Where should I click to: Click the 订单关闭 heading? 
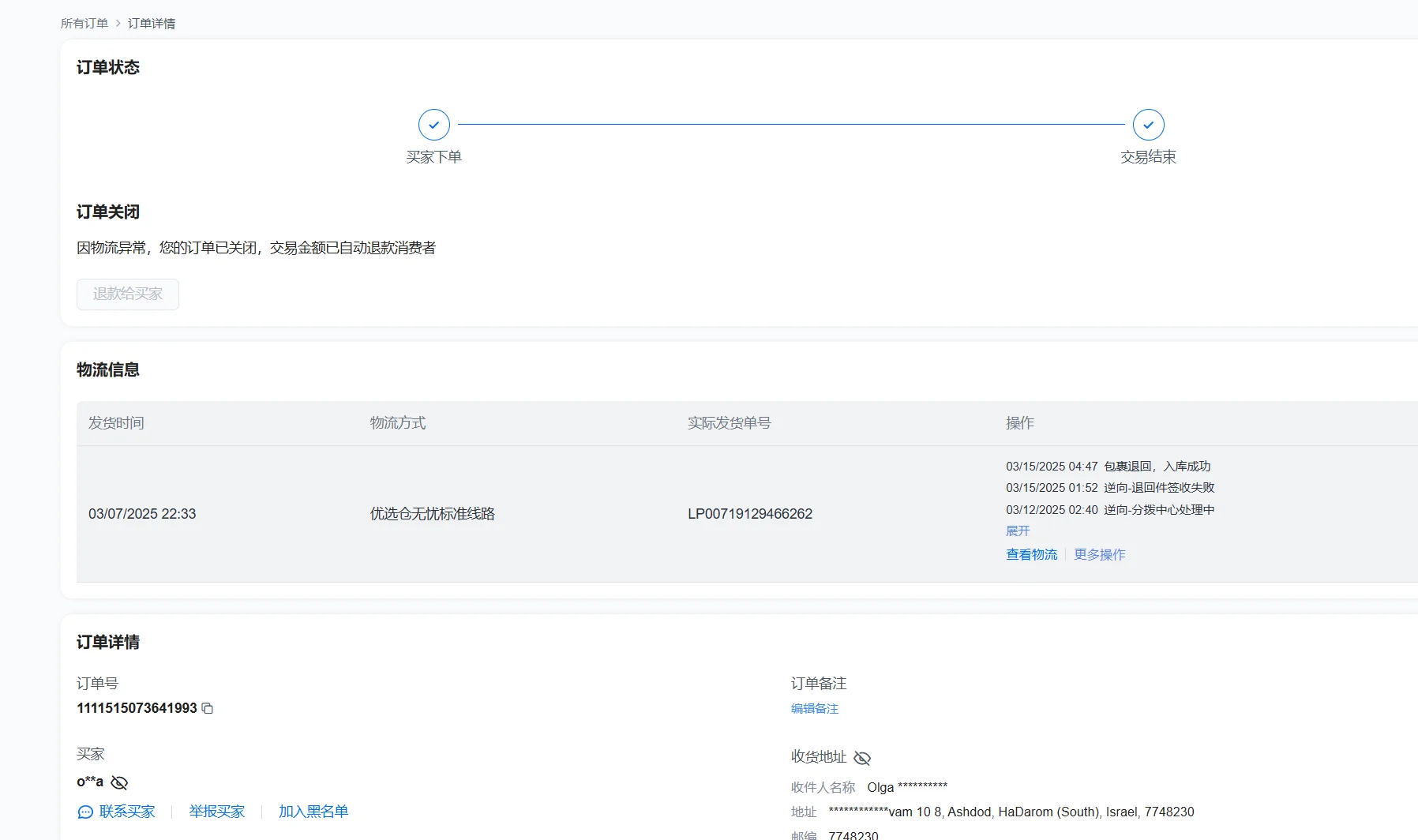pyautogui.click(x=108, y=212)
